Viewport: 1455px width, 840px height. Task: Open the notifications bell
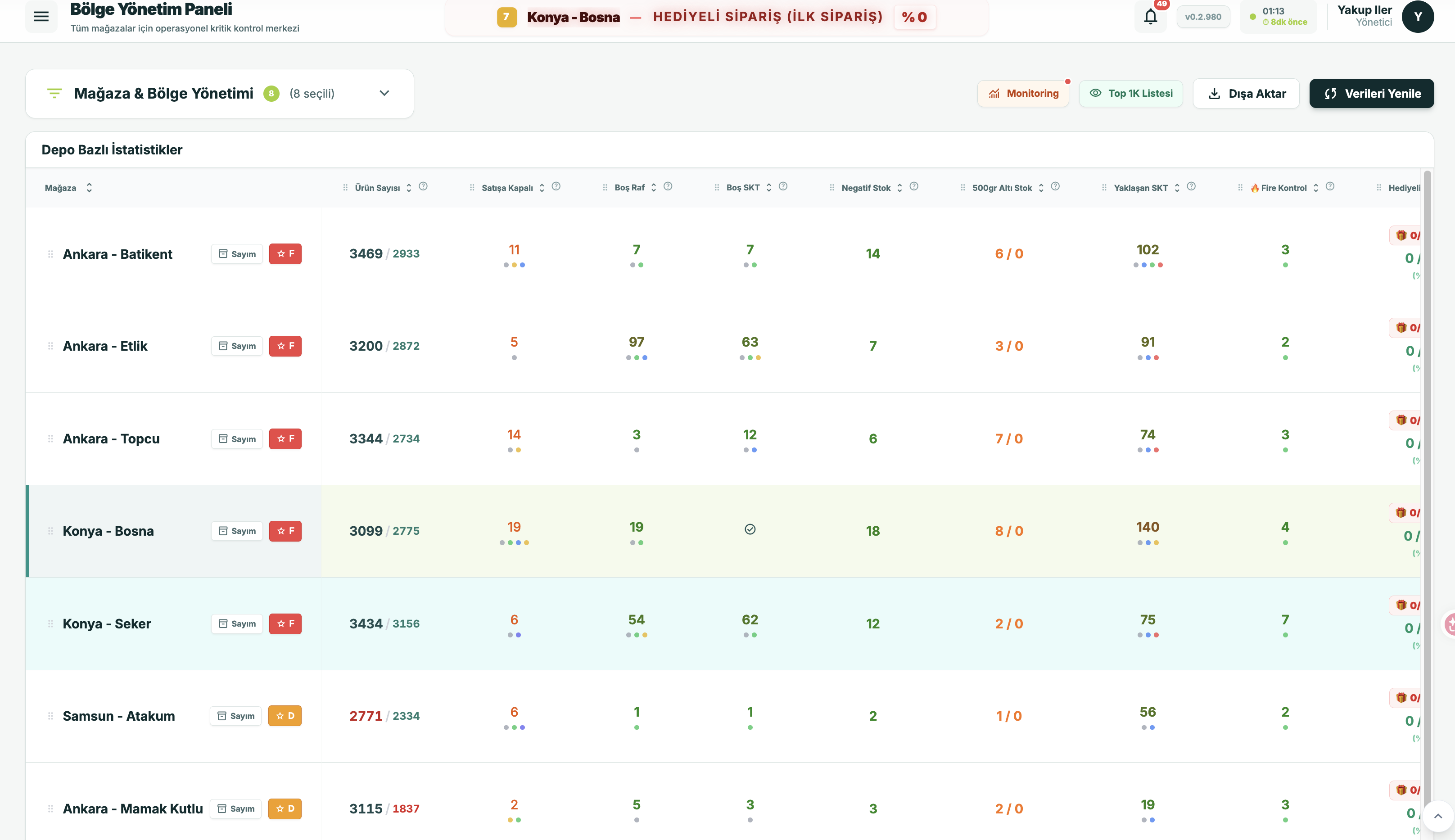point(1150,17)
